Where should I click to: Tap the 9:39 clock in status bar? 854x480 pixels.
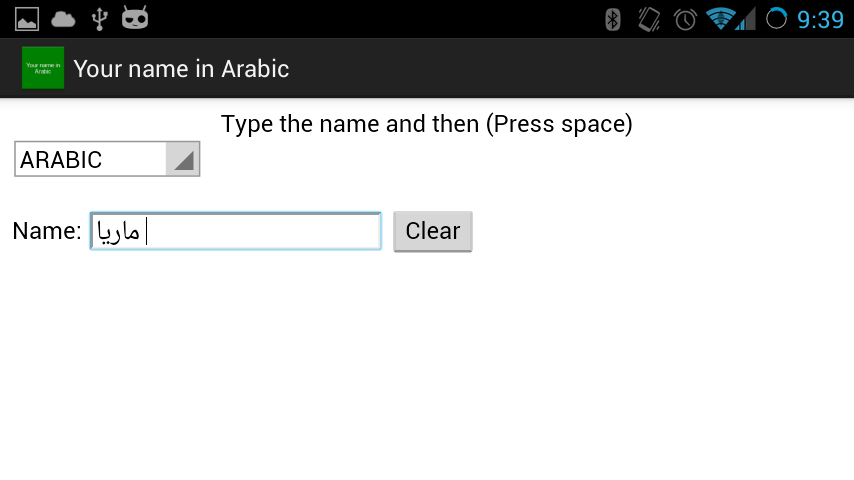pos(821,19)
